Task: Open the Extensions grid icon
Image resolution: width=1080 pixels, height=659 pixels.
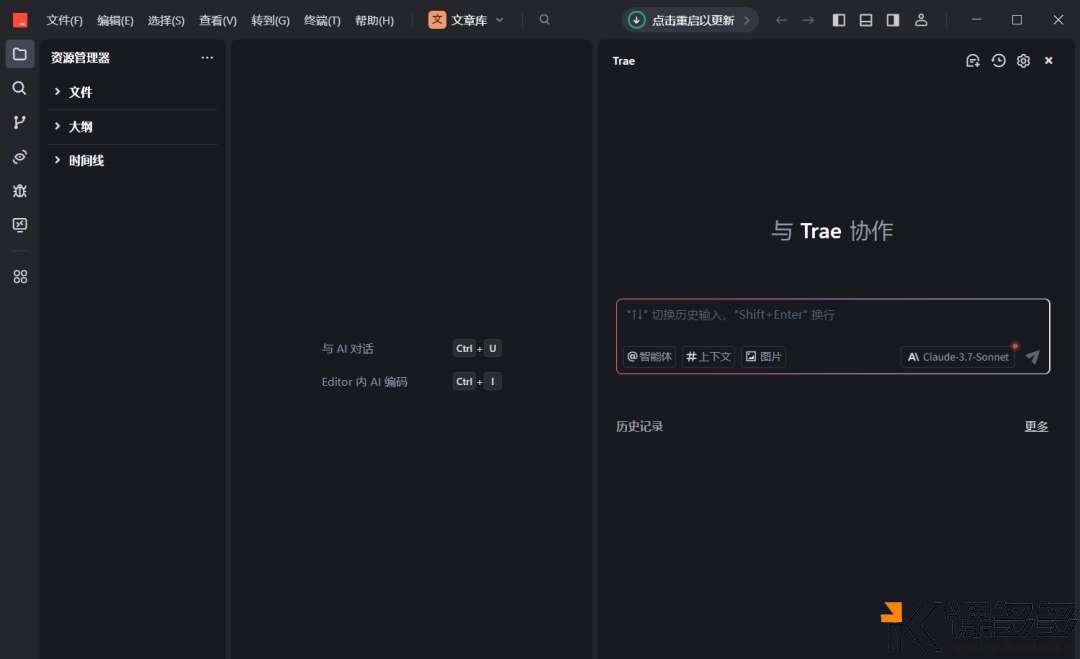Action: click(20, 276)
